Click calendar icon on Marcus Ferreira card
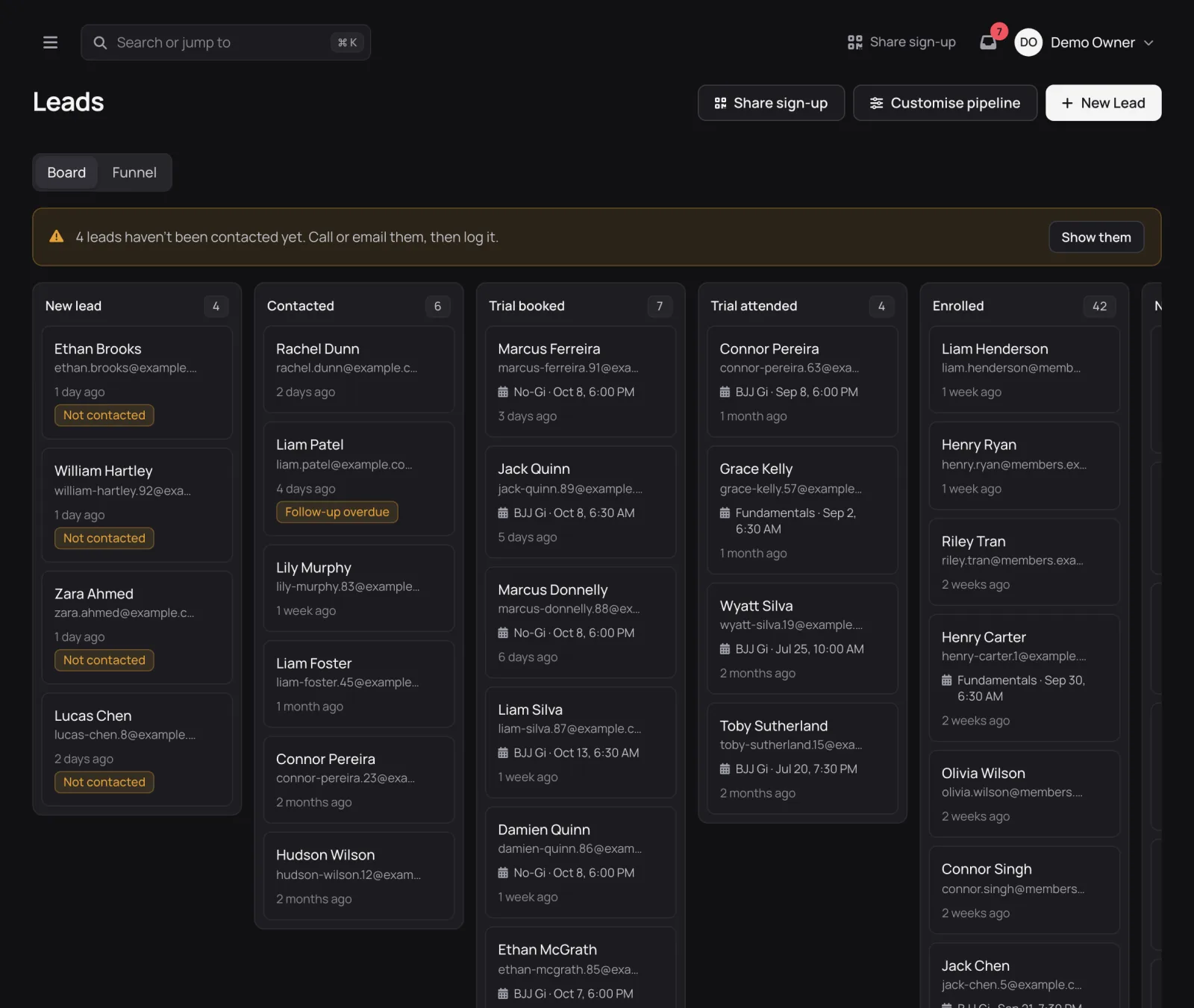This screenshot has height=1008, width=1194. click(503, 392)
